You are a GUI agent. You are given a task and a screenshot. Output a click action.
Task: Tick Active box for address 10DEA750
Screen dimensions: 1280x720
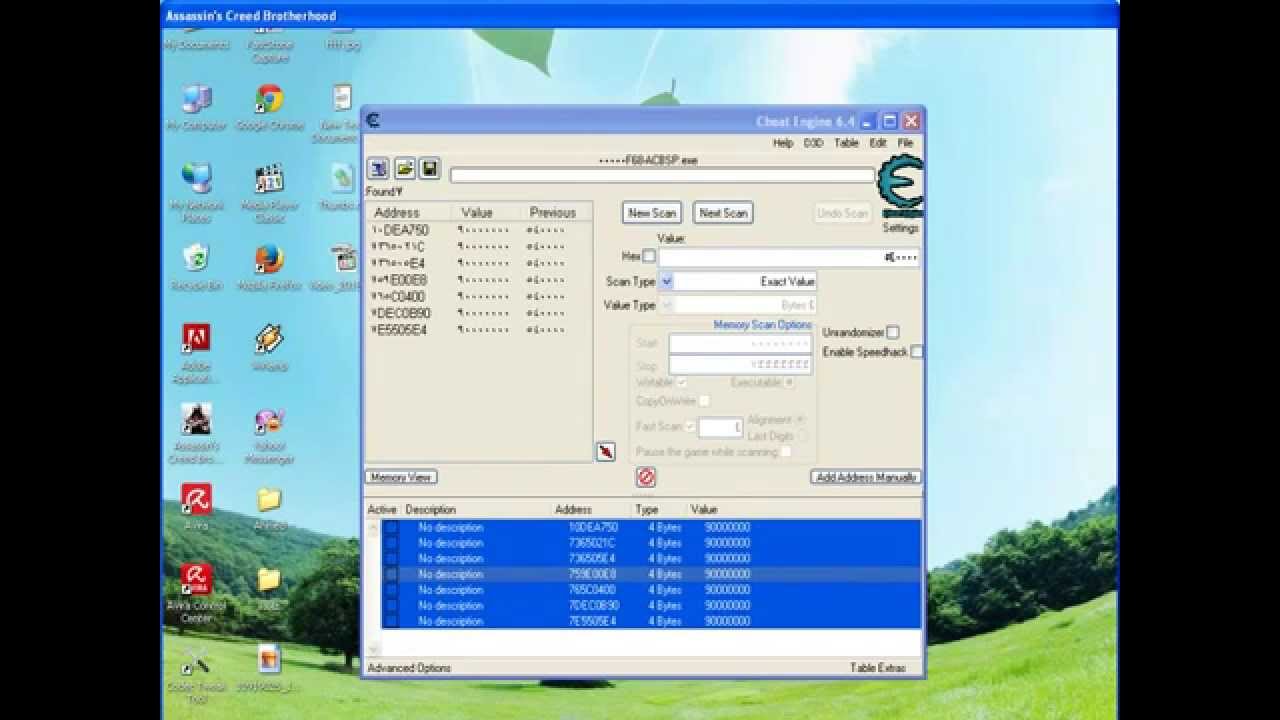coord(391,527)
